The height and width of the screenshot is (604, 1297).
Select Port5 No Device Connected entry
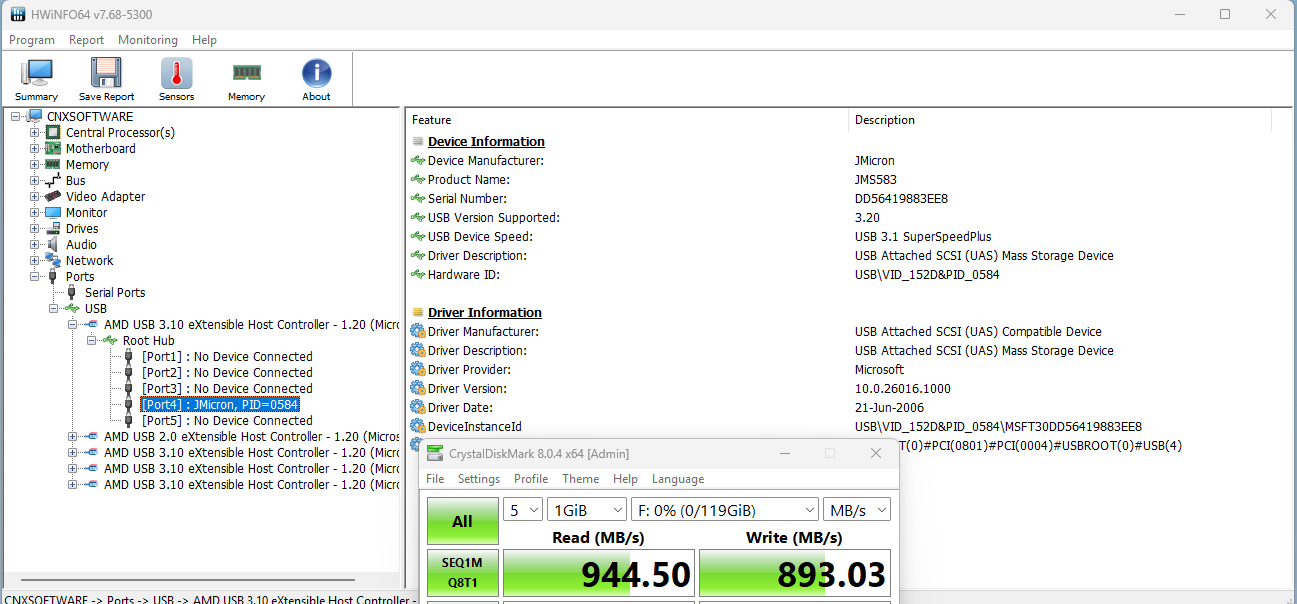[x=227, y=421]
